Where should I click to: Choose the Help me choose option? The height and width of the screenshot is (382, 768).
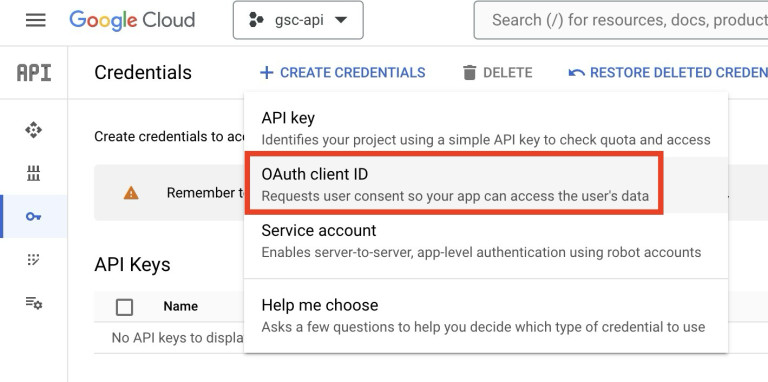(486, 316)
